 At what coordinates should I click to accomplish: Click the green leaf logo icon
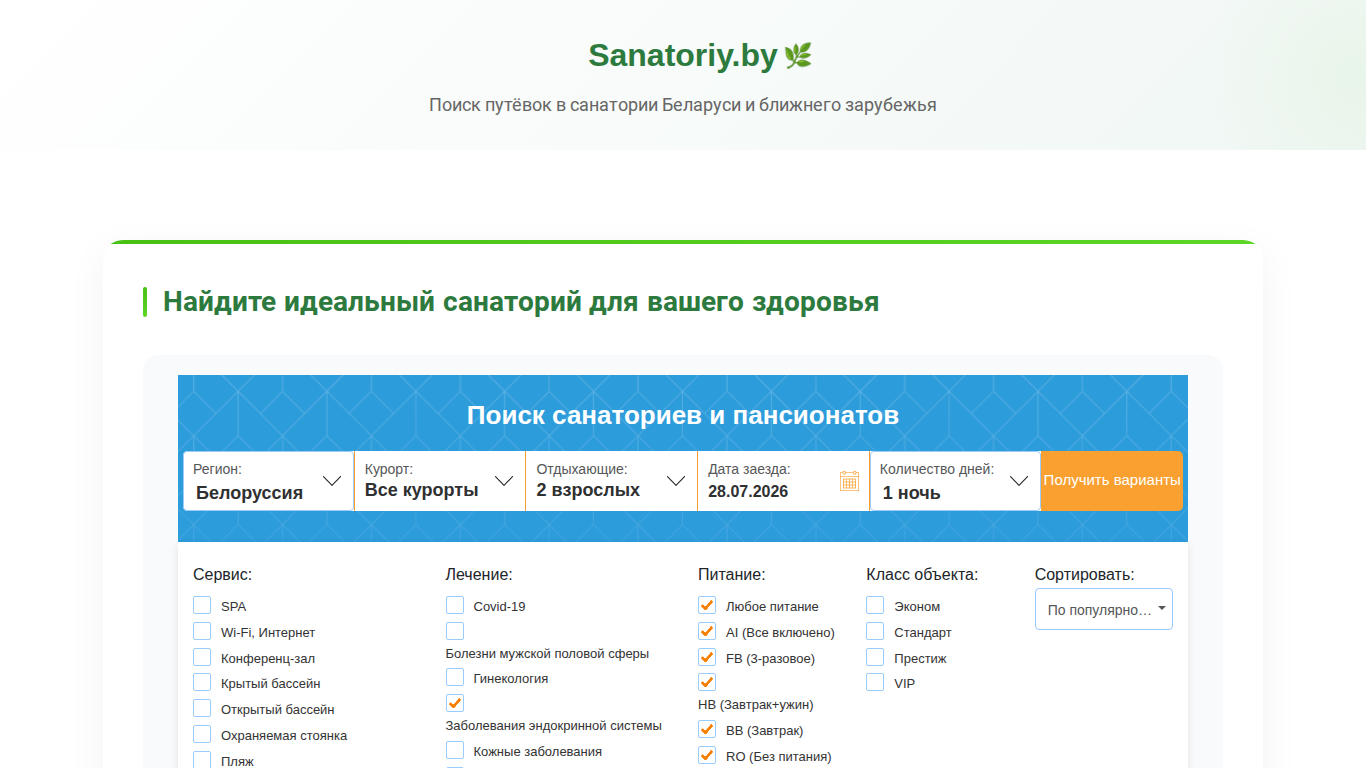(x=798, y=56)
